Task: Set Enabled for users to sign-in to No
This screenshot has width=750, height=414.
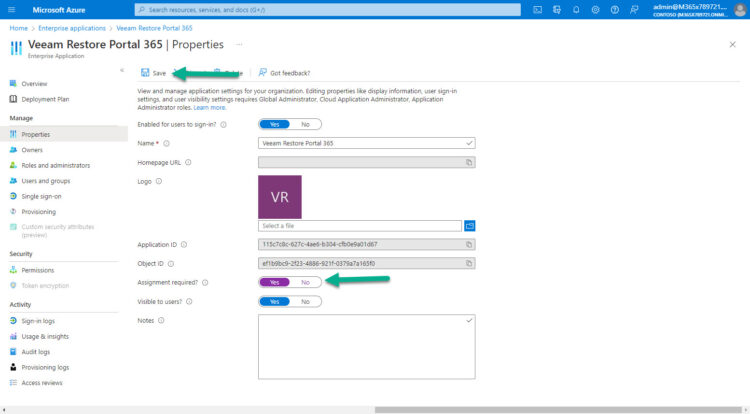Action: (305, 124)
